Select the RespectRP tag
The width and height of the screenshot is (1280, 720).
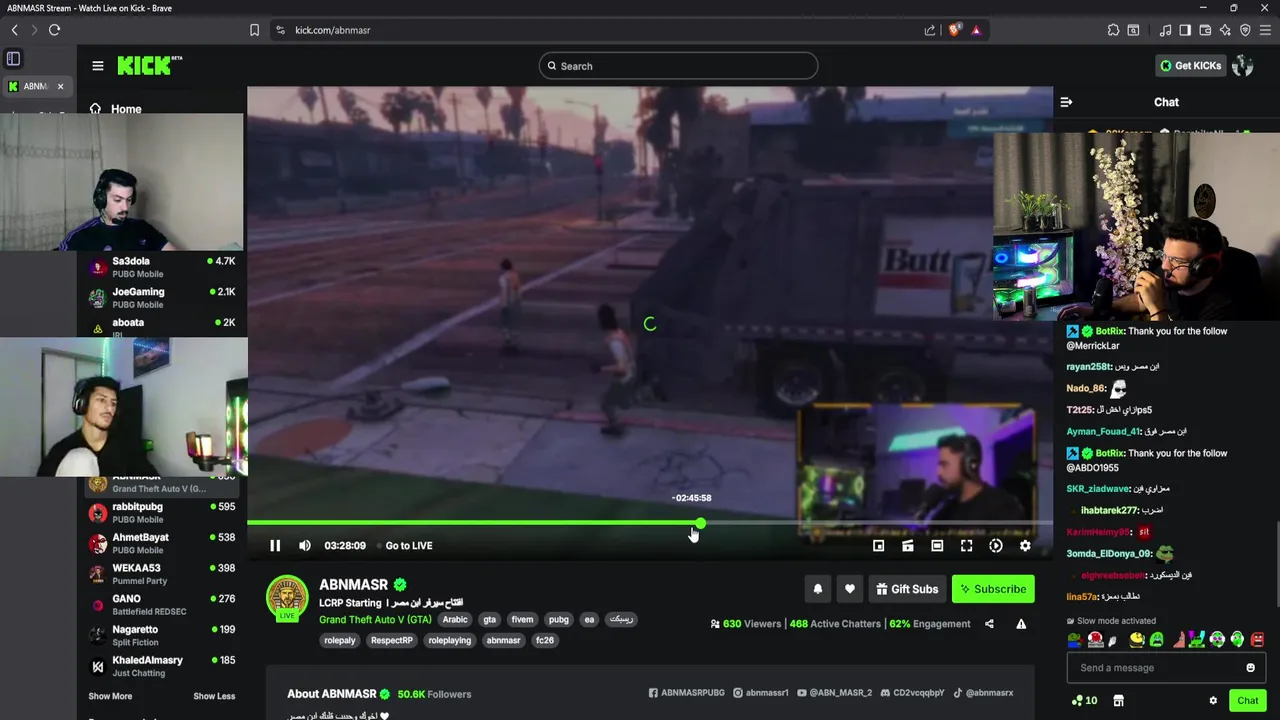click(391, 640)
